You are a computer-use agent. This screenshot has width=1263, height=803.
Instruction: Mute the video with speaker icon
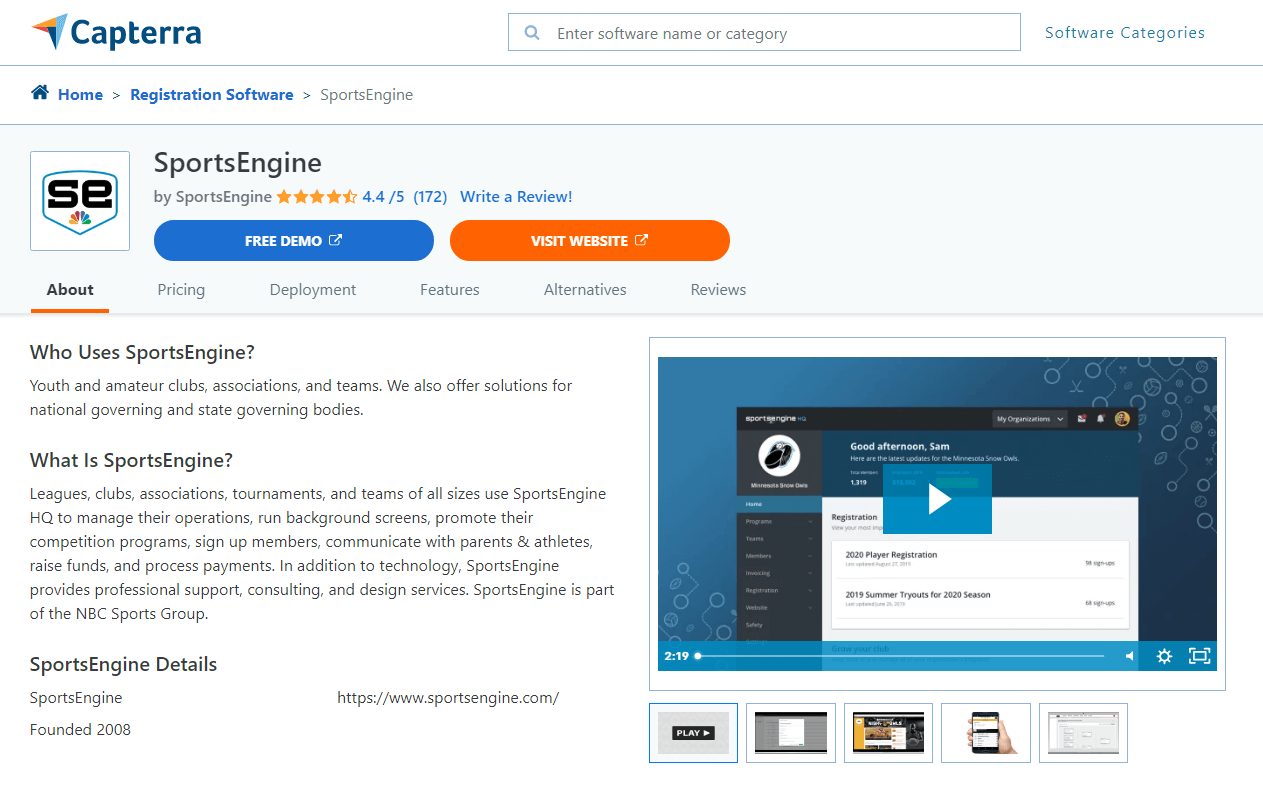[x=1129, y=656]
